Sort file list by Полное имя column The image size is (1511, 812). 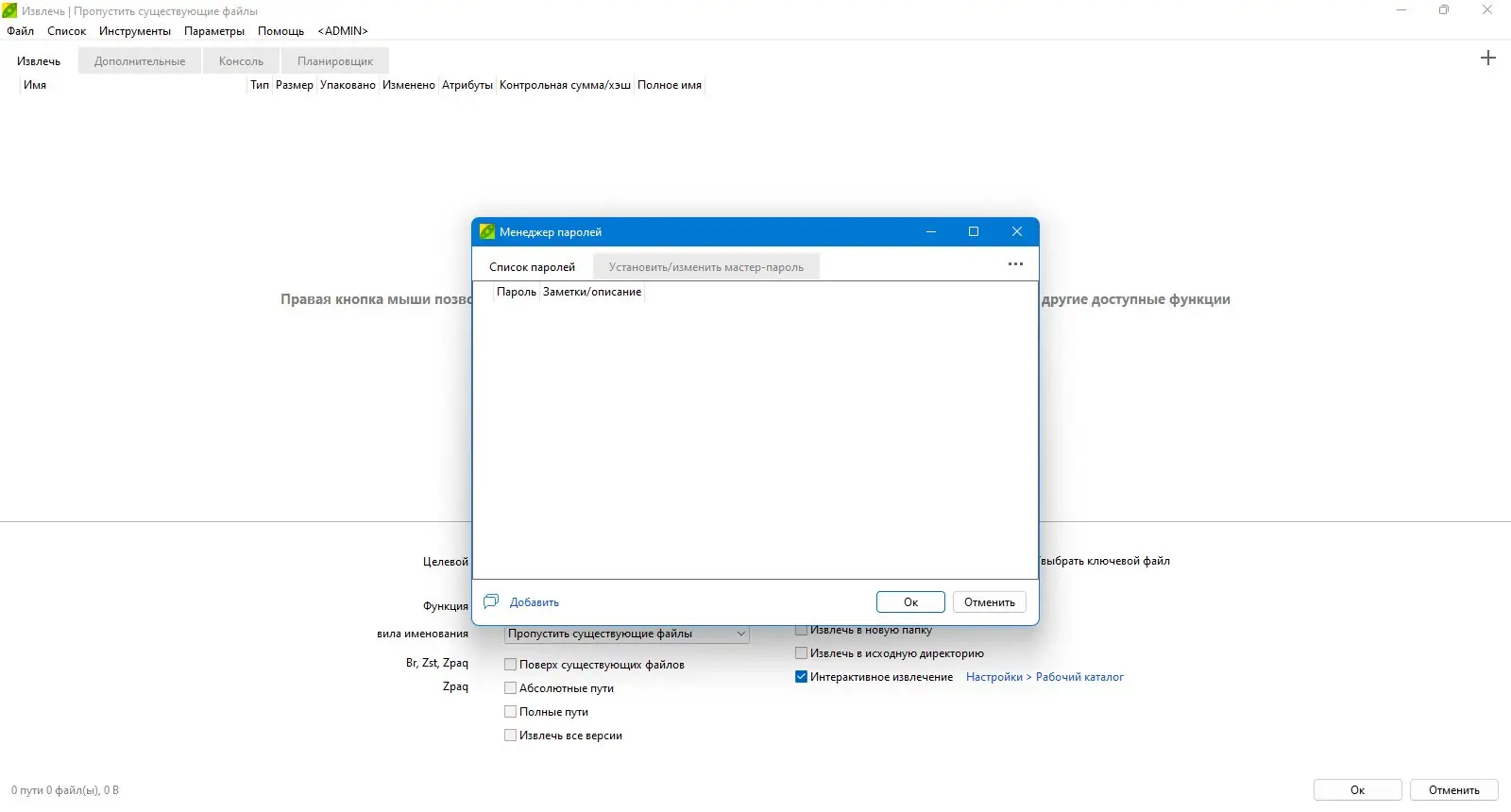670,85
